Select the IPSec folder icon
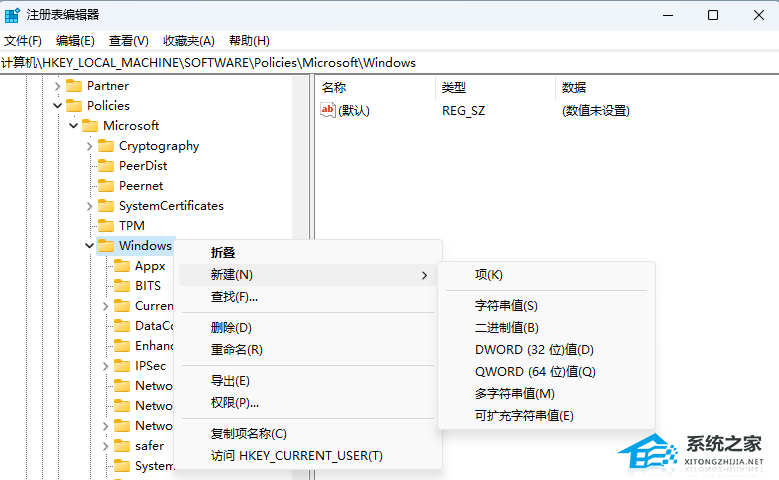The width and height of the screenshot is (779, 480). [x=122, y=366]
